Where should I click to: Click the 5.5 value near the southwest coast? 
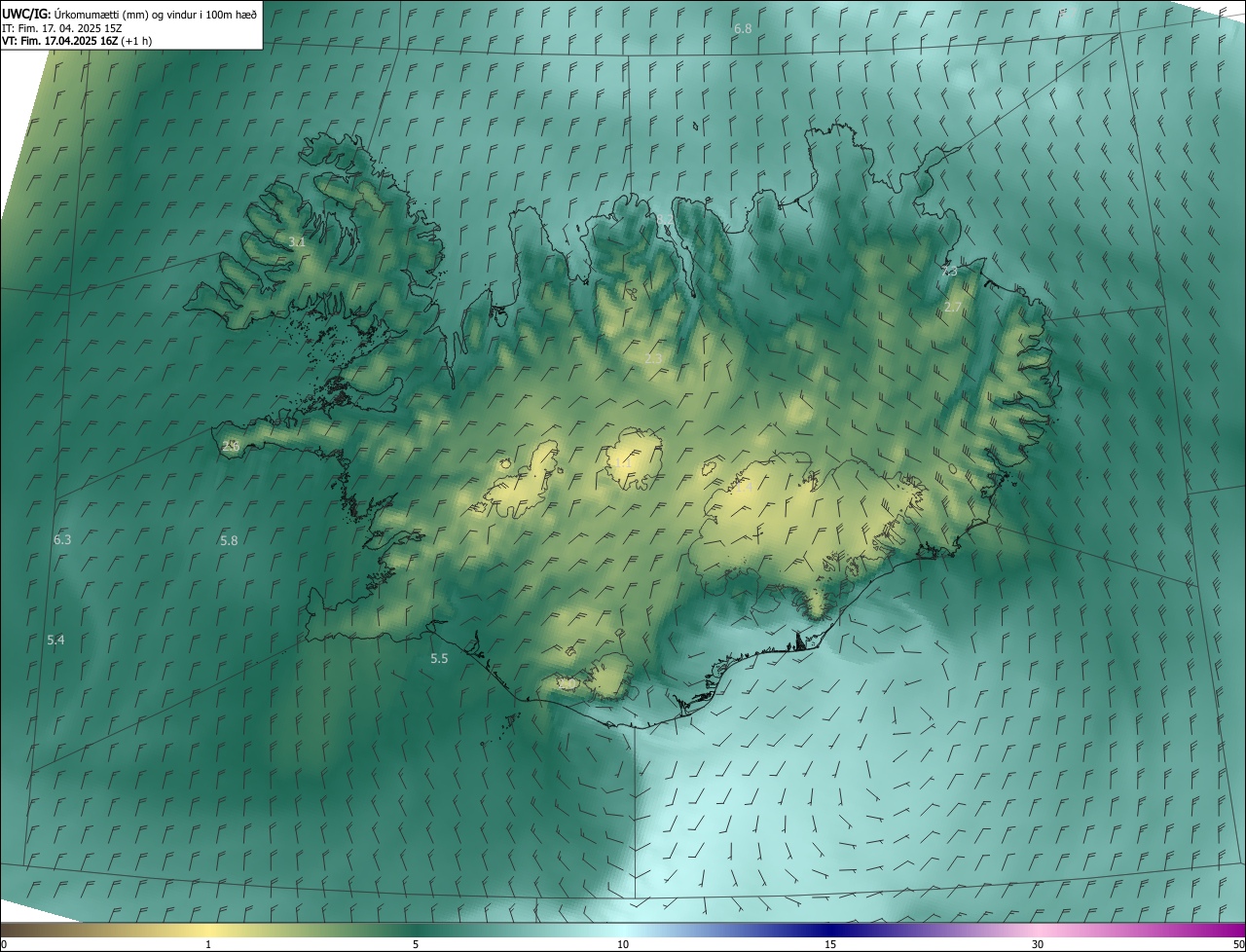(x=439, y=659)
